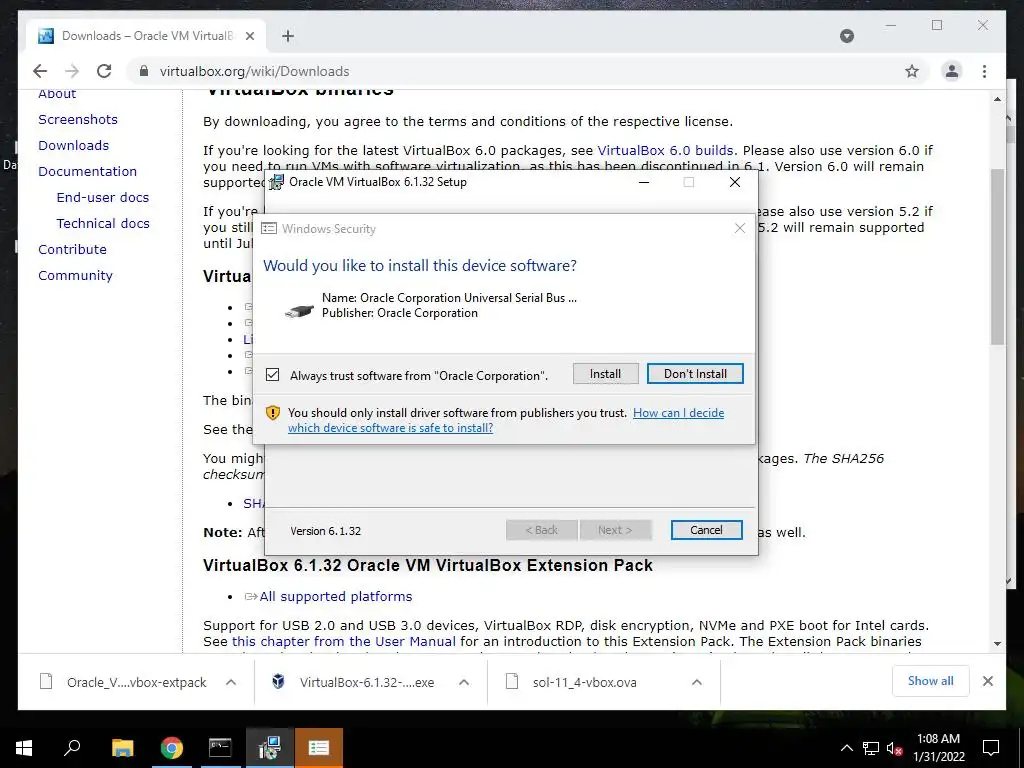The width and height of the screenshot is (1024, 768).
Task: Open the Oracle_V....vbox-extpack download item
Action: pos(124,682)
